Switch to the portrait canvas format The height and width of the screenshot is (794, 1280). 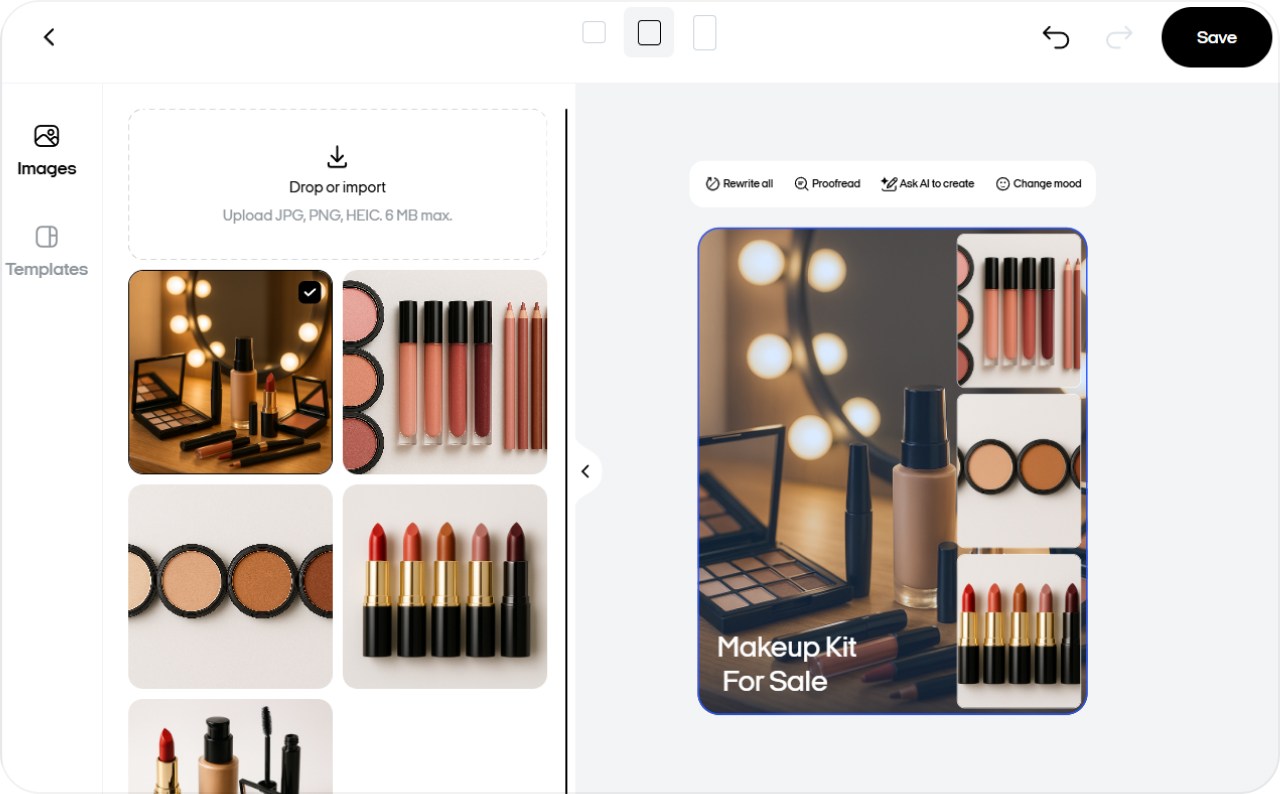pos(705,32)
